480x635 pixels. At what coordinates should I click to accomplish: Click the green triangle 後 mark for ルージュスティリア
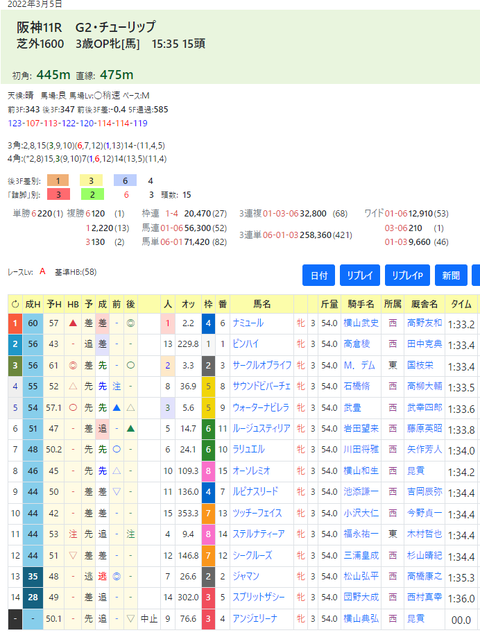coord(130,428)
